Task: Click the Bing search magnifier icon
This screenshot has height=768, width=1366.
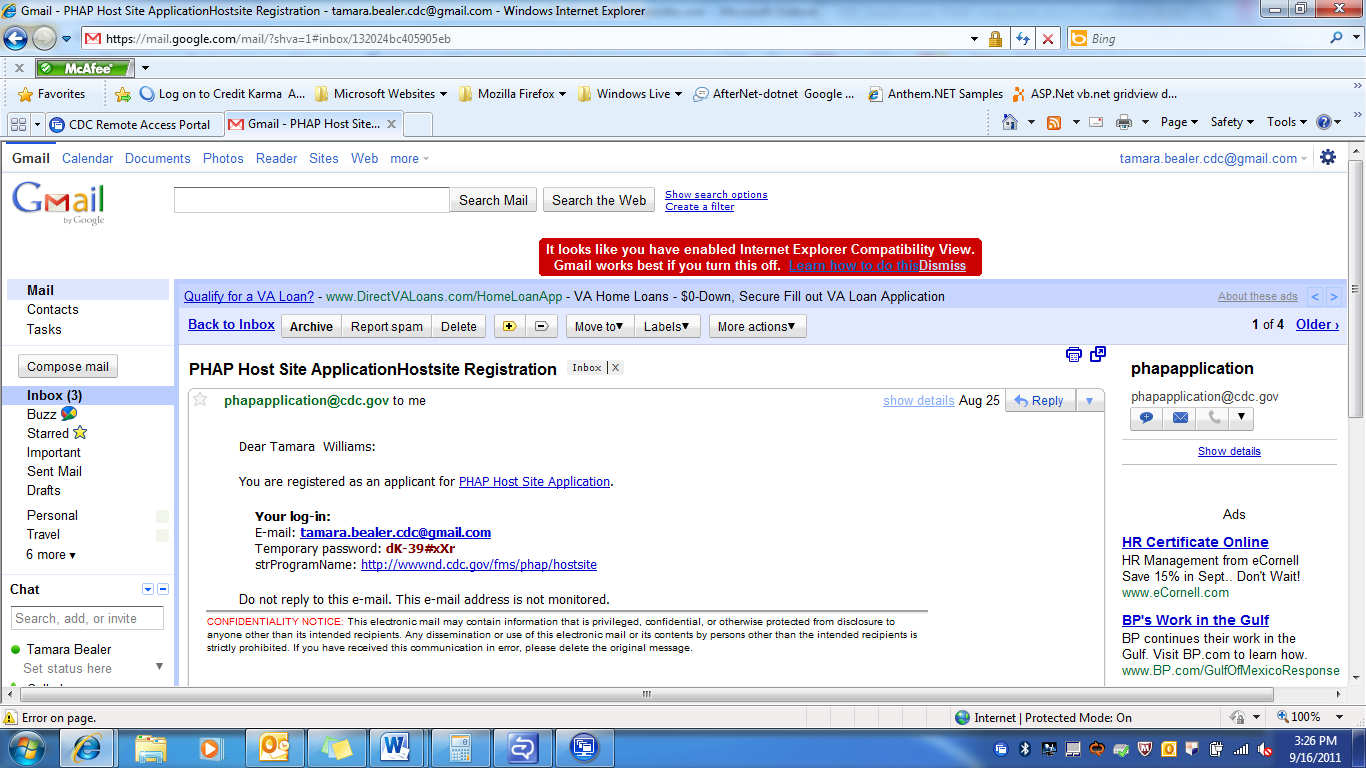Action: pyautogui.click(x=1336, y=39)
